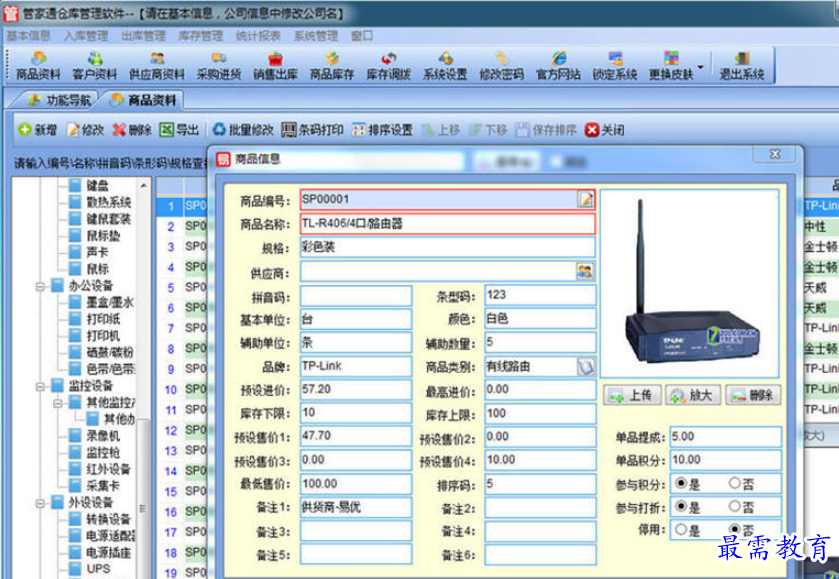839x579 pixels.
Task: Open 商品类别 picker icon
Action: pyautogui.click(x=586, y=367)
